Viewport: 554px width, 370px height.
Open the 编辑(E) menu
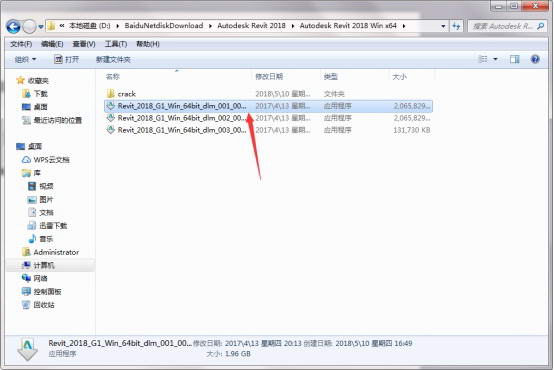pyautogui.click(x=52, y=44)
